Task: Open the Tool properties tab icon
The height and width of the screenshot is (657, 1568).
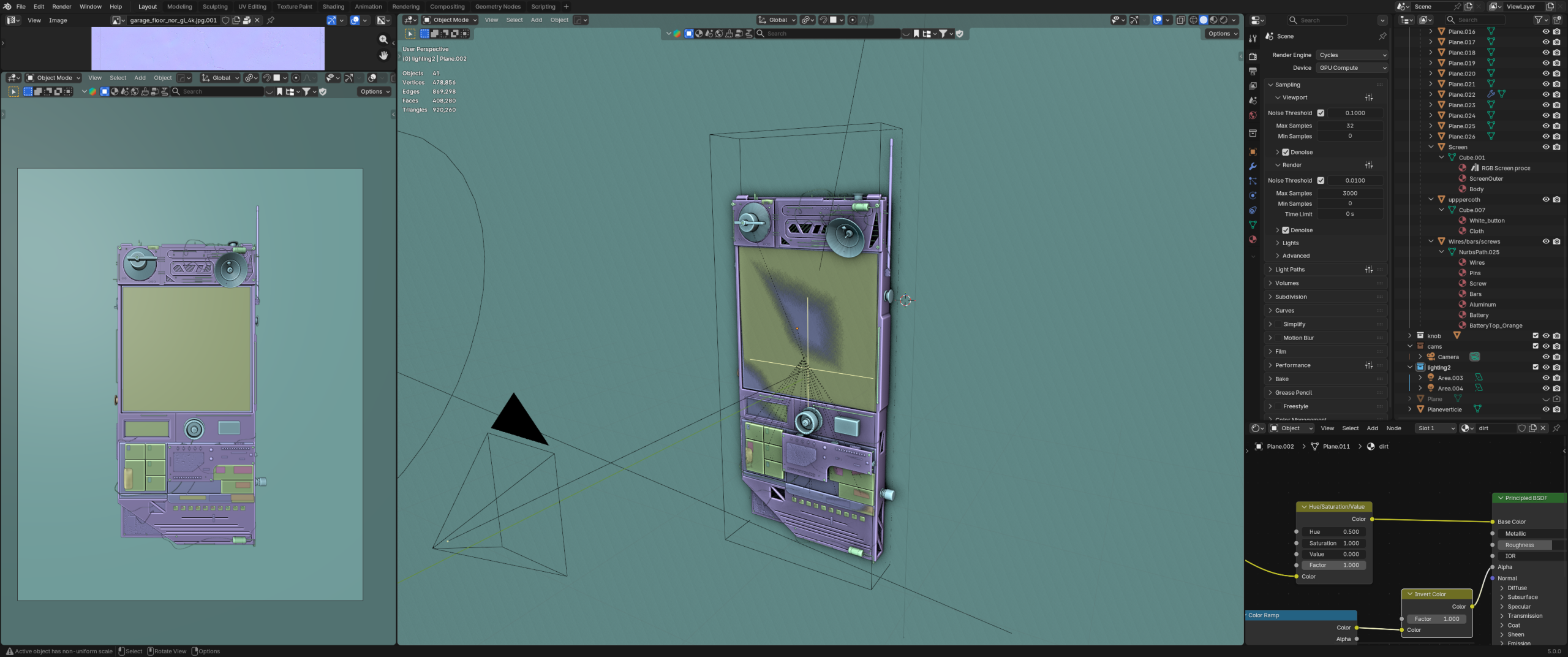Action: coord(1253,38)
